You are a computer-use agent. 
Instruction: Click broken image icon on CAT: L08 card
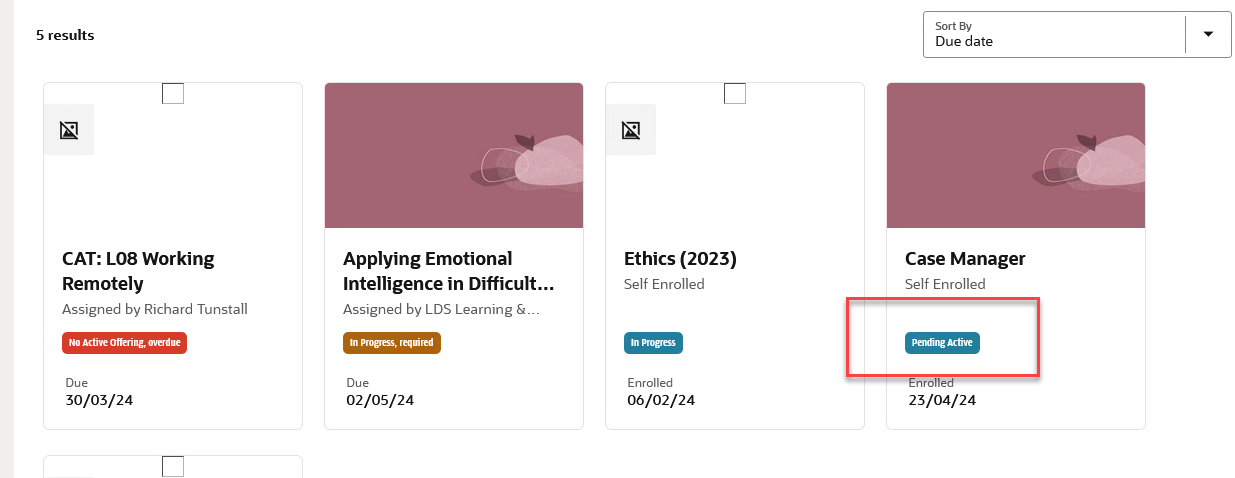coord(69,130)
